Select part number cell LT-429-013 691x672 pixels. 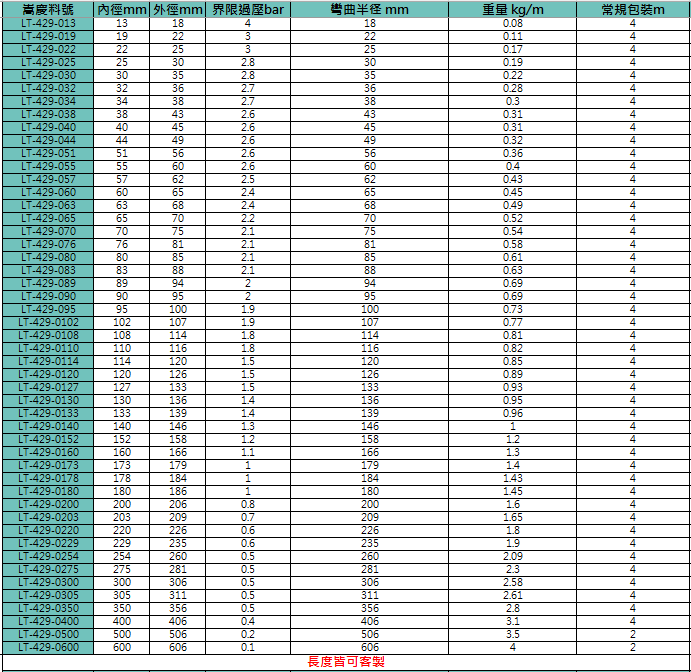pyautogui.click(x=48, y=23)
